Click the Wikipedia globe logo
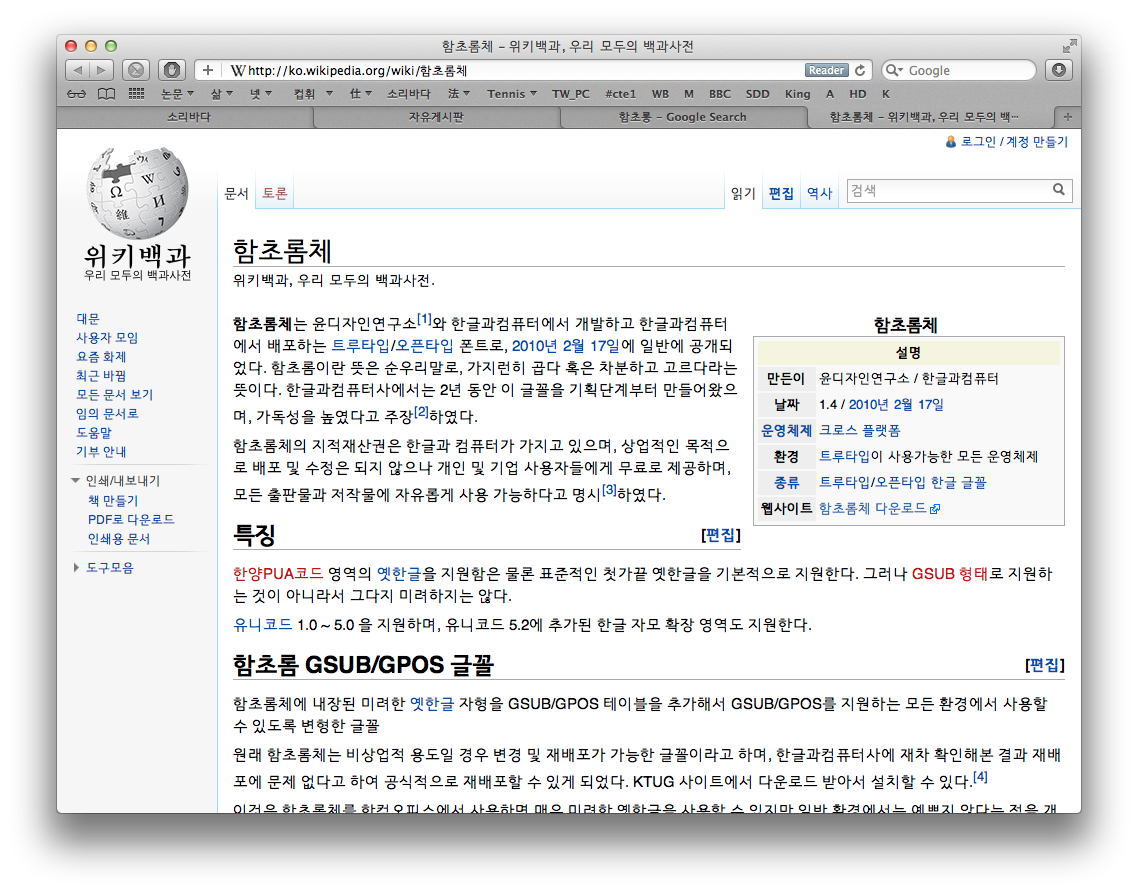Screen dimensions: 1138x892 coord(137,193)
